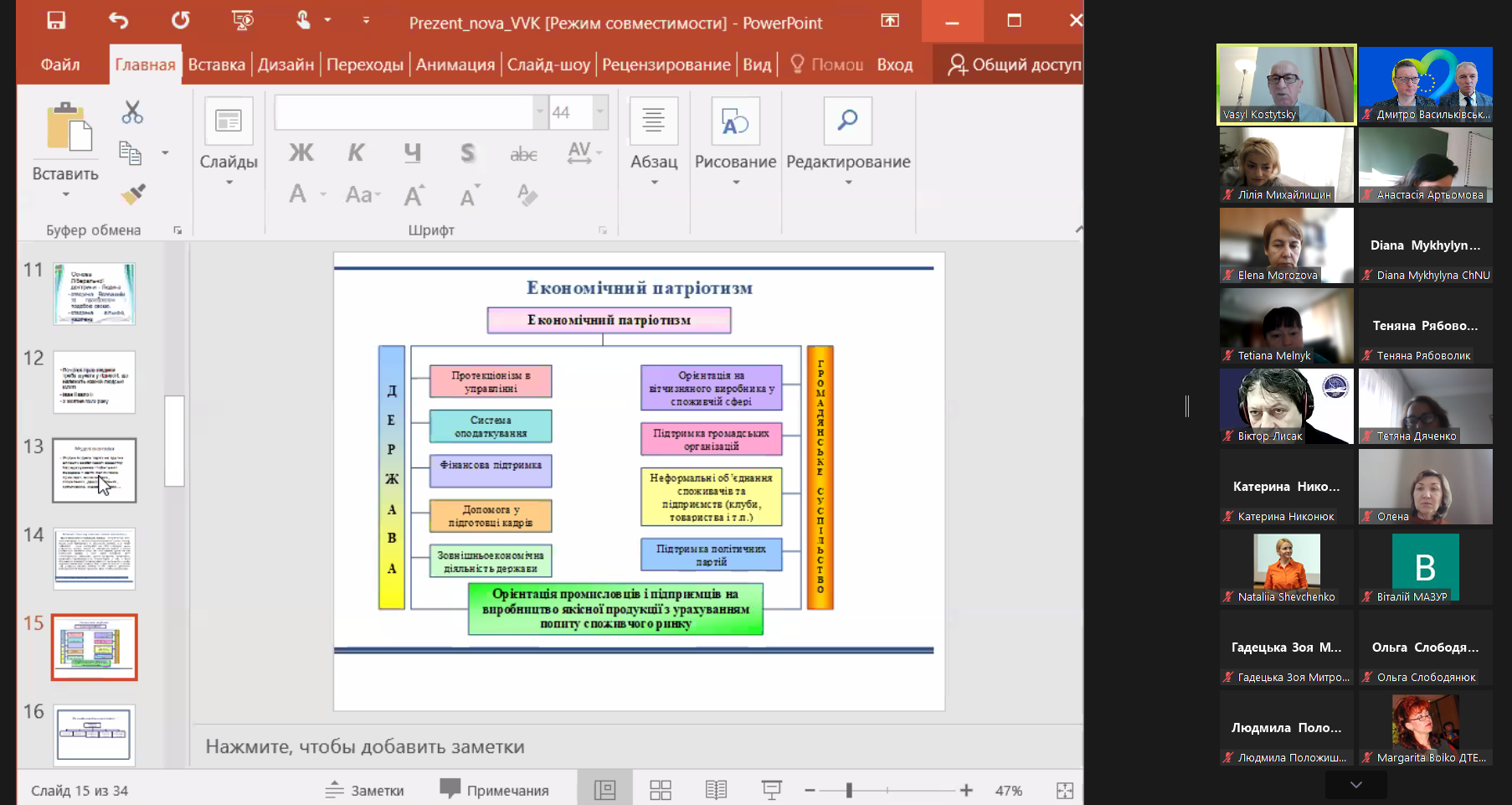Toggle Underline formatting (Ч)
Image resolution: width=1512 pixels, height=805 pixels.
pos(412,152)
